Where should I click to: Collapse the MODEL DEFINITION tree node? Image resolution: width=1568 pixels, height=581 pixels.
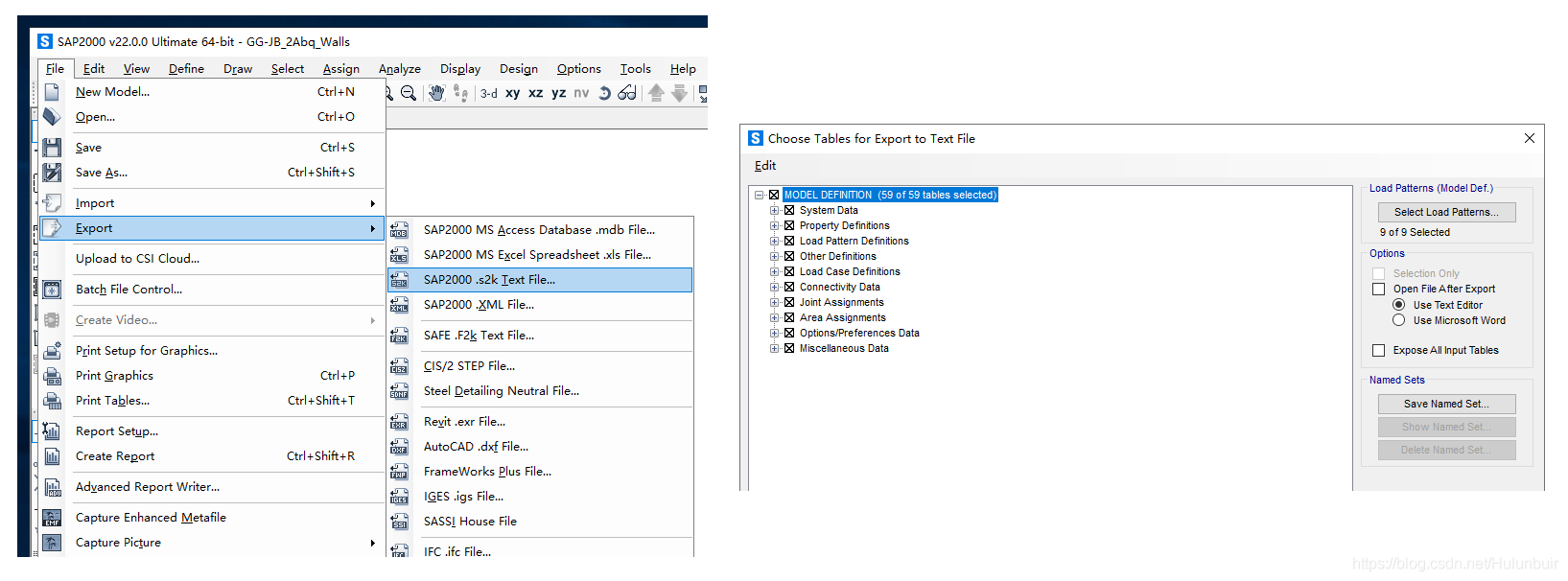click(759, 195)
